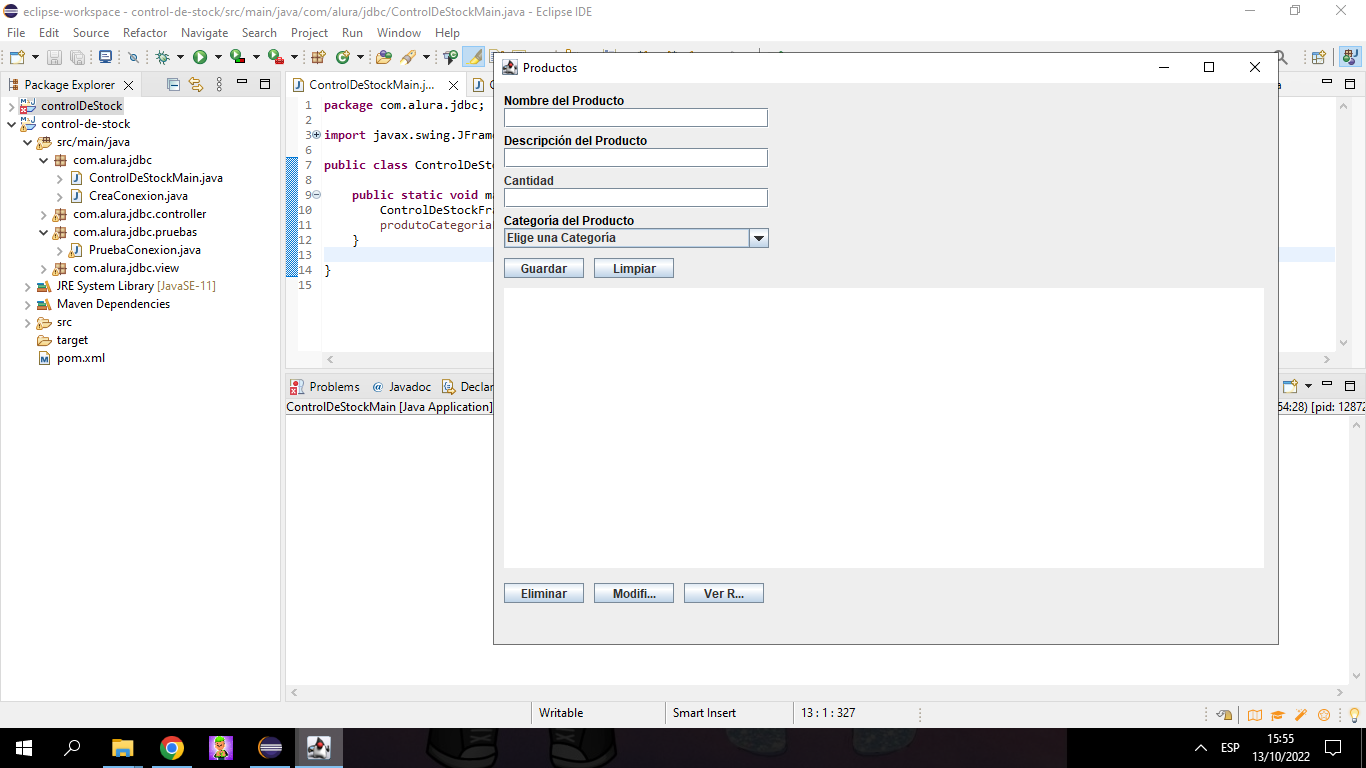The height and width of the screenshot is (768, 1366).
Task: Click the Open Type folder icon
Action: pyautogui.click(x=384, y=58)
